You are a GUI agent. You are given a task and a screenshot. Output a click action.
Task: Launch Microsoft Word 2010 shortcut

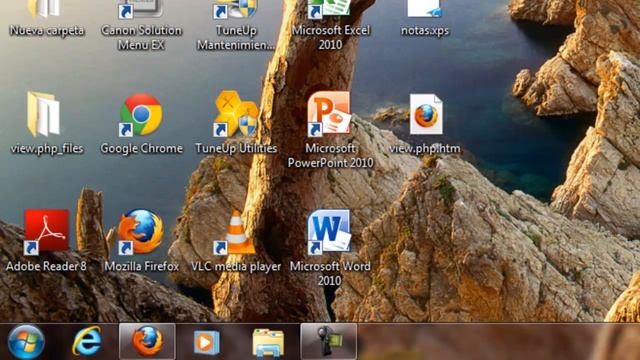pos(330,232)
